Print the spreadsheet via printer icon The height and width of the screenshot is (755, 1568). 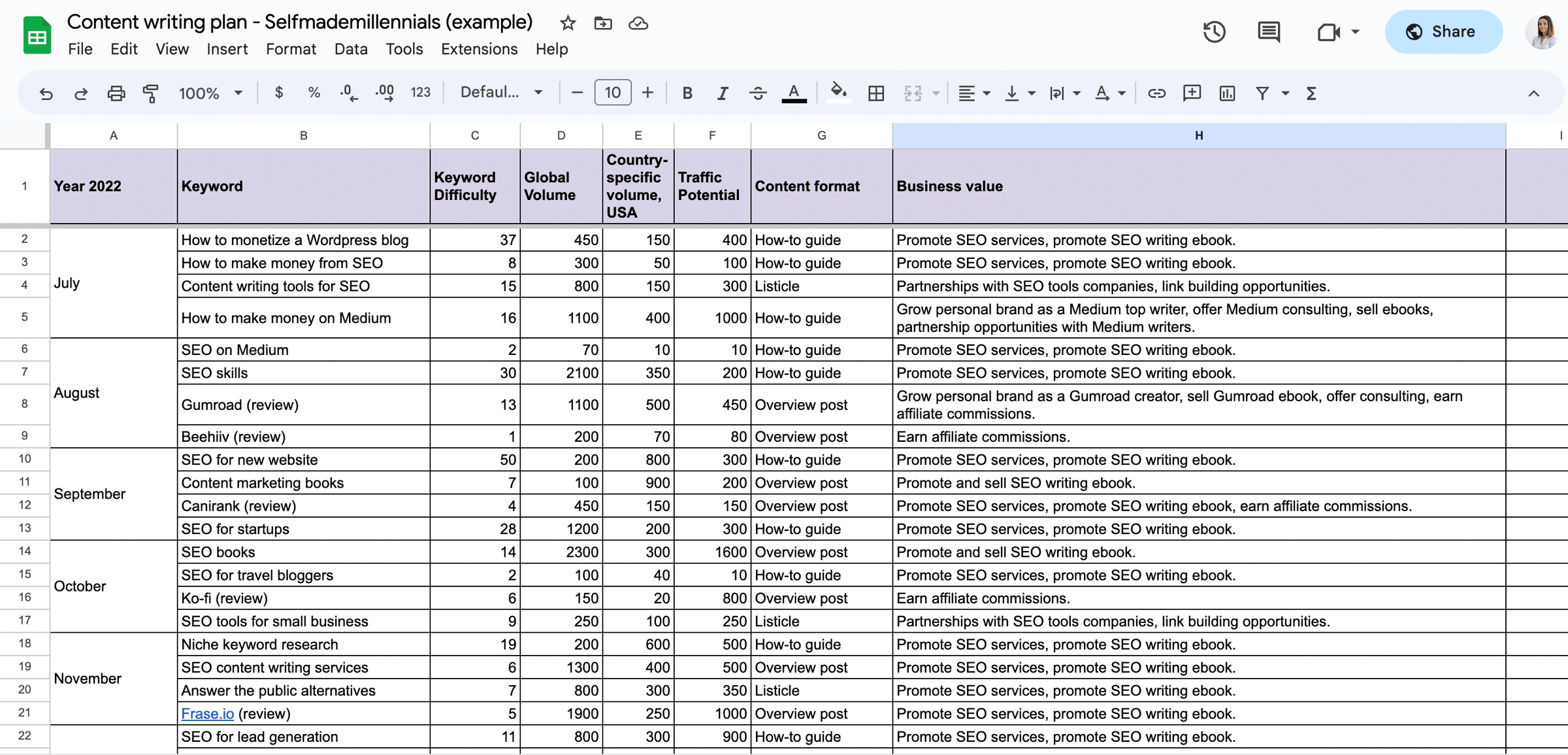tap(116, 93)
